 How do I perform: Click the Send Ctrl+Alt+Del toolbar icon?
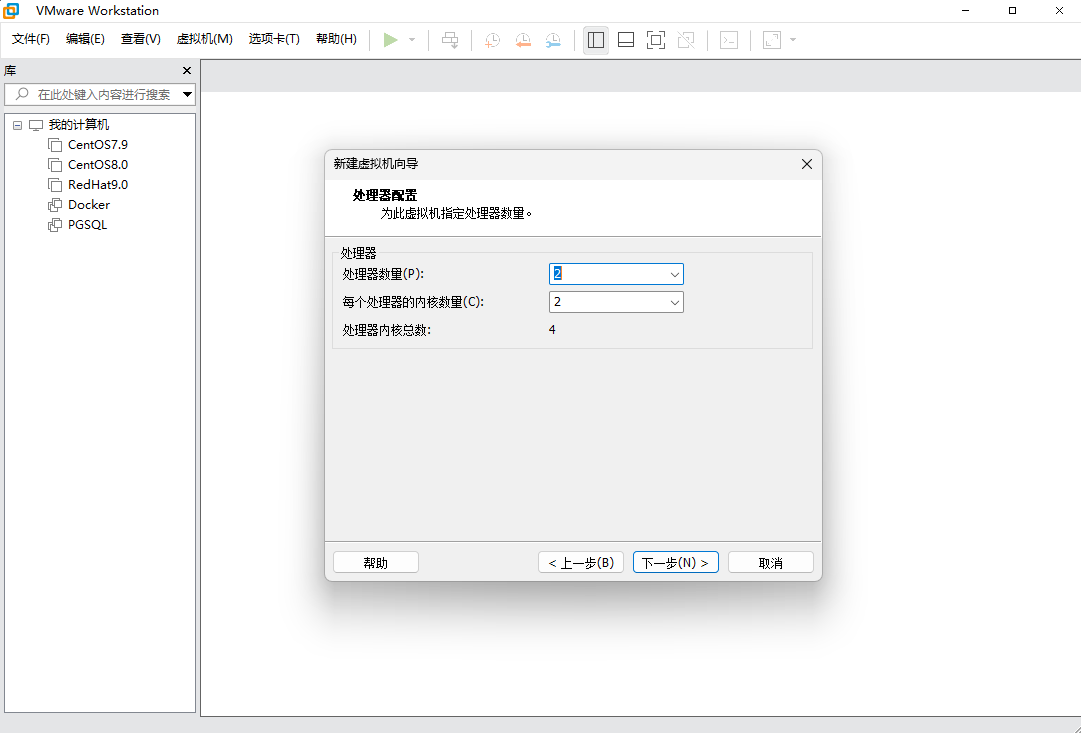pos(450,40)
